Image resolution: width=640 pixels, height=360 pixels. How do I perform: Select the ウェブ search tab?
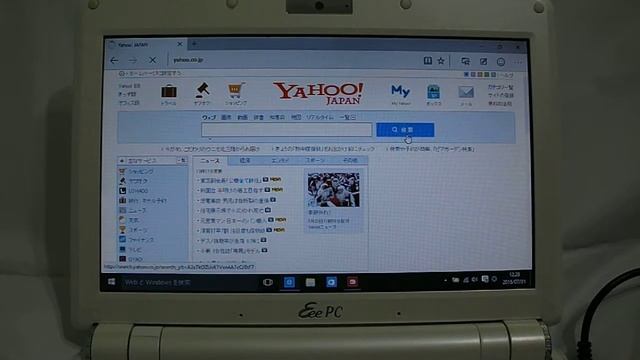[209, 117]
